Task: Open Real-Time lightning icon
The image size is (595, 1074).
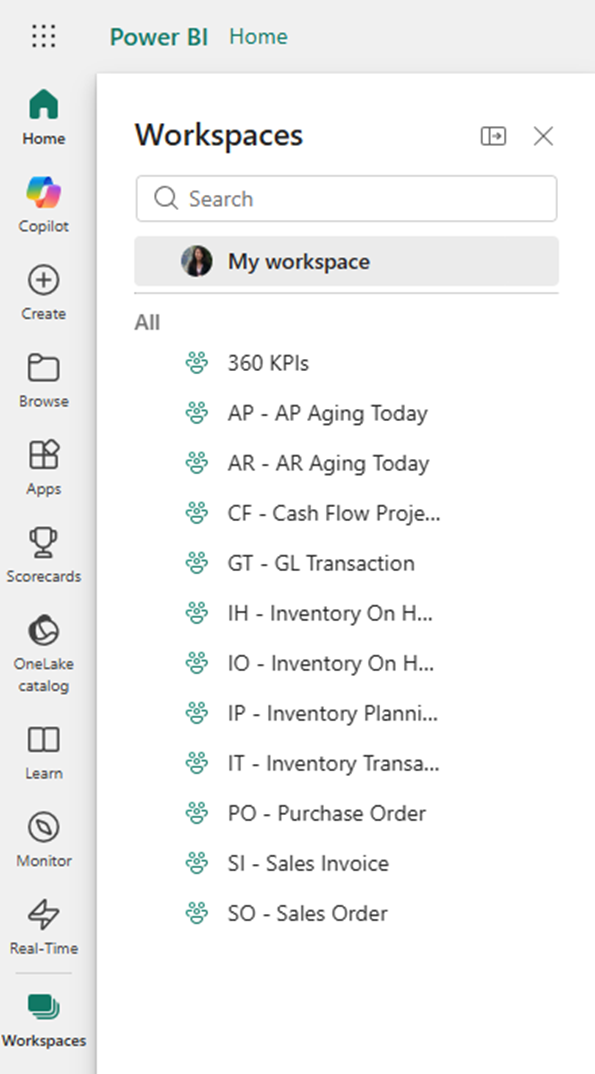Action: (44, 915)
